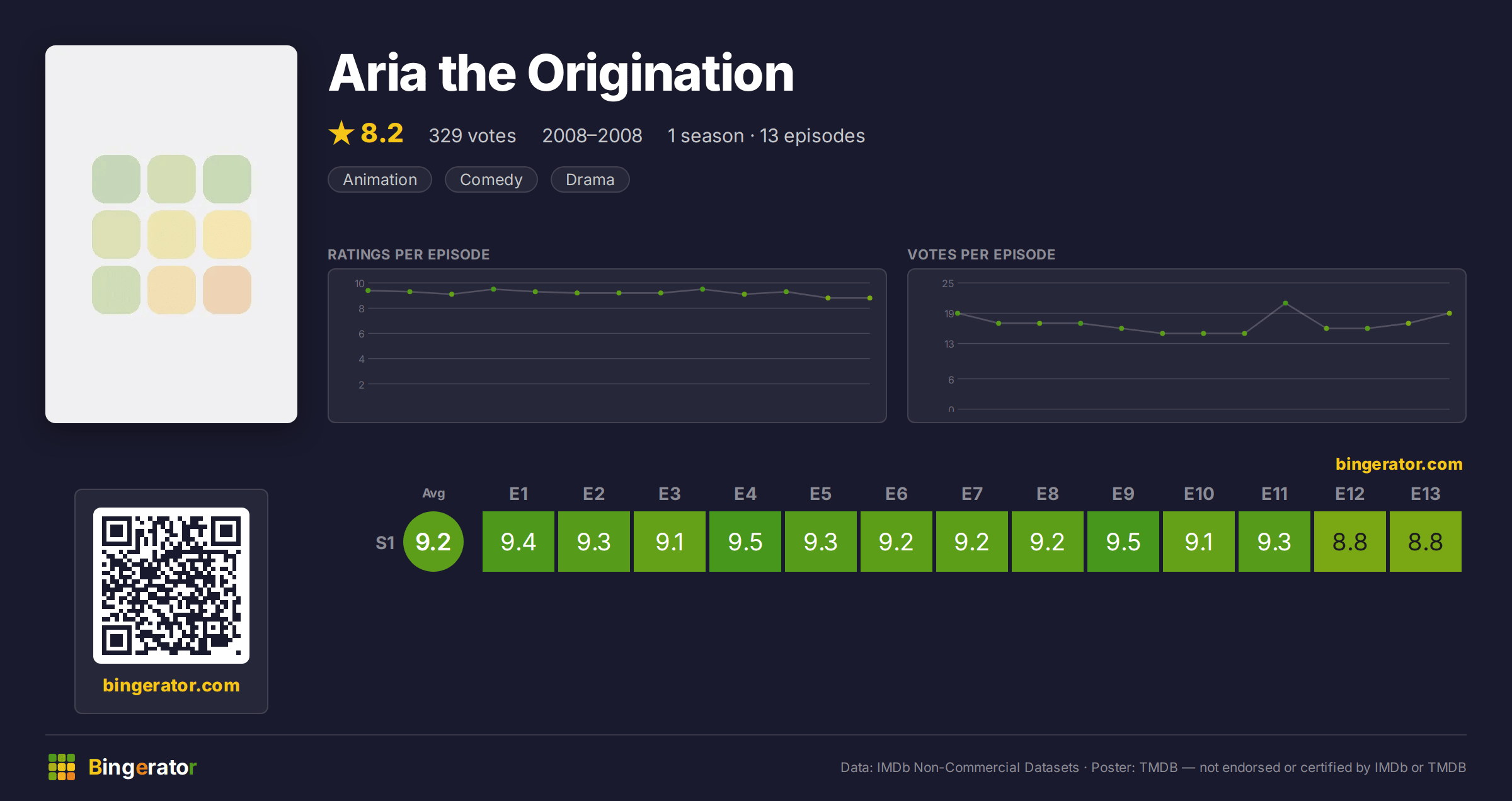Click the E10 column header

tap(1199, 494)
